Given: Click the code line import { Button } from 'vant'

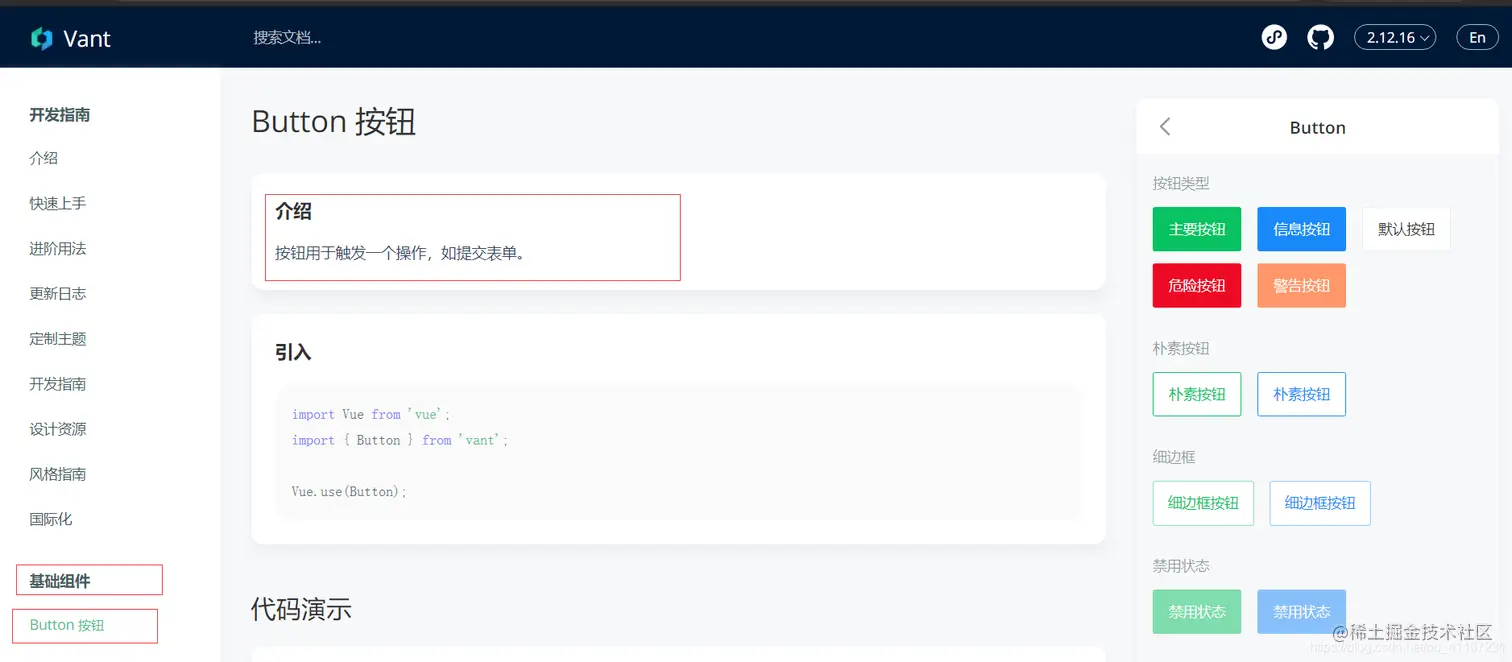Looking at the screenshot, I should coord(400,440).
